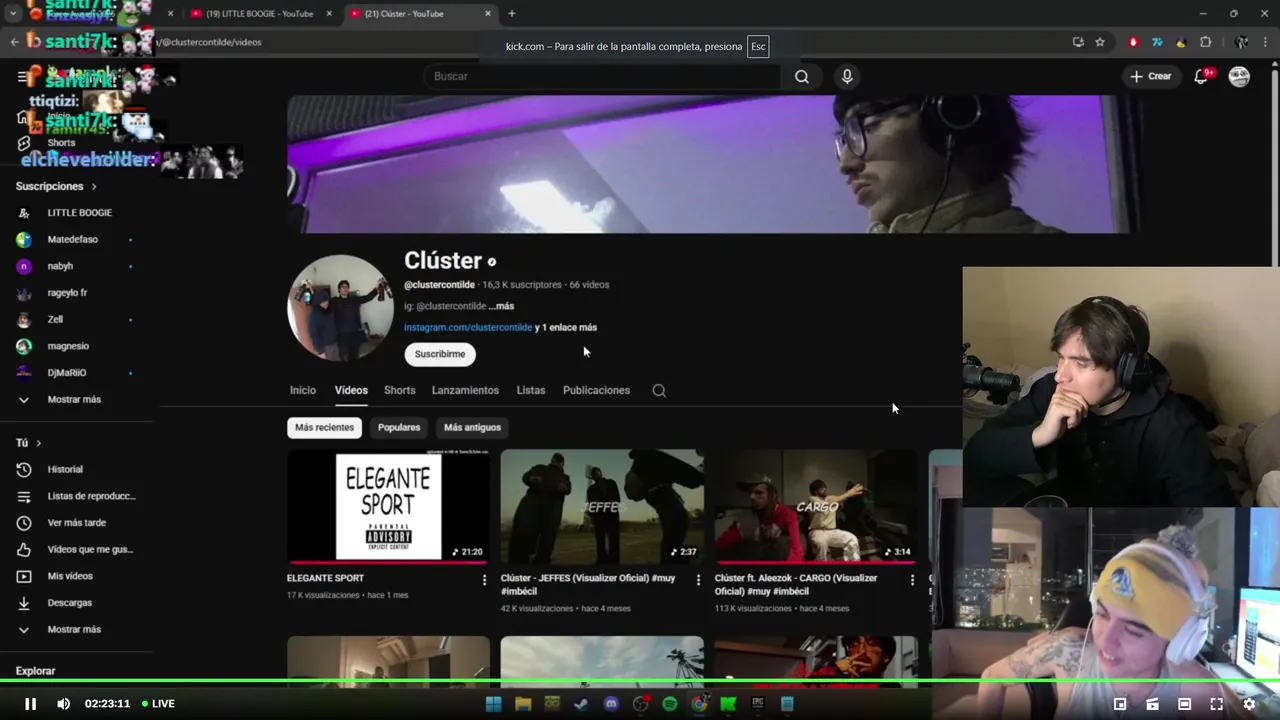1280x720 pixels.
Task: Open ELEGANTE SPORT video thumbnail
Action: (x=388, y=506)
